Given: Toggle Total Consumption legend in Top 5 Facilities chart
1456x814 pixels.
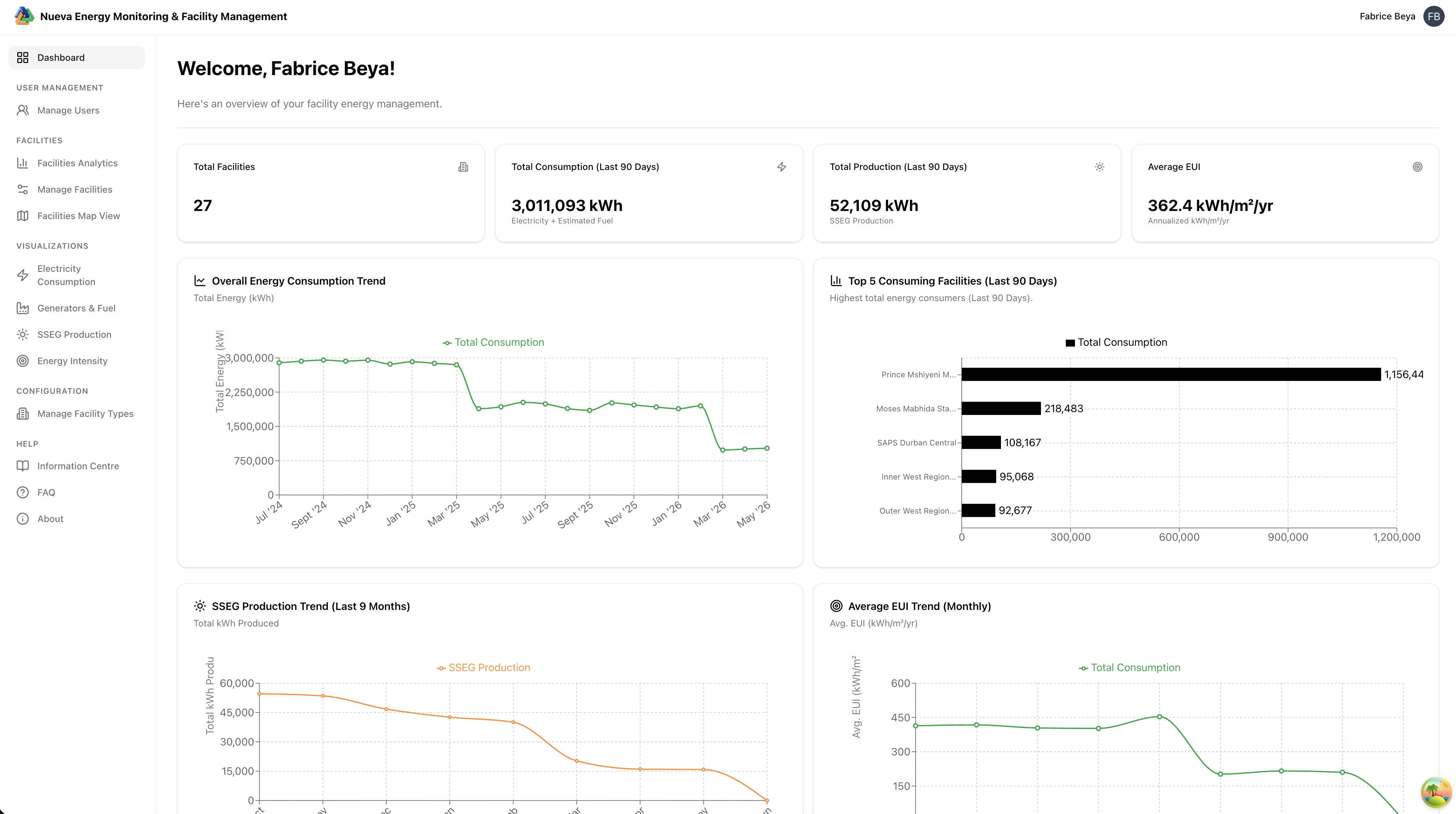Looking at the screenshot, I should [1116, 342].
